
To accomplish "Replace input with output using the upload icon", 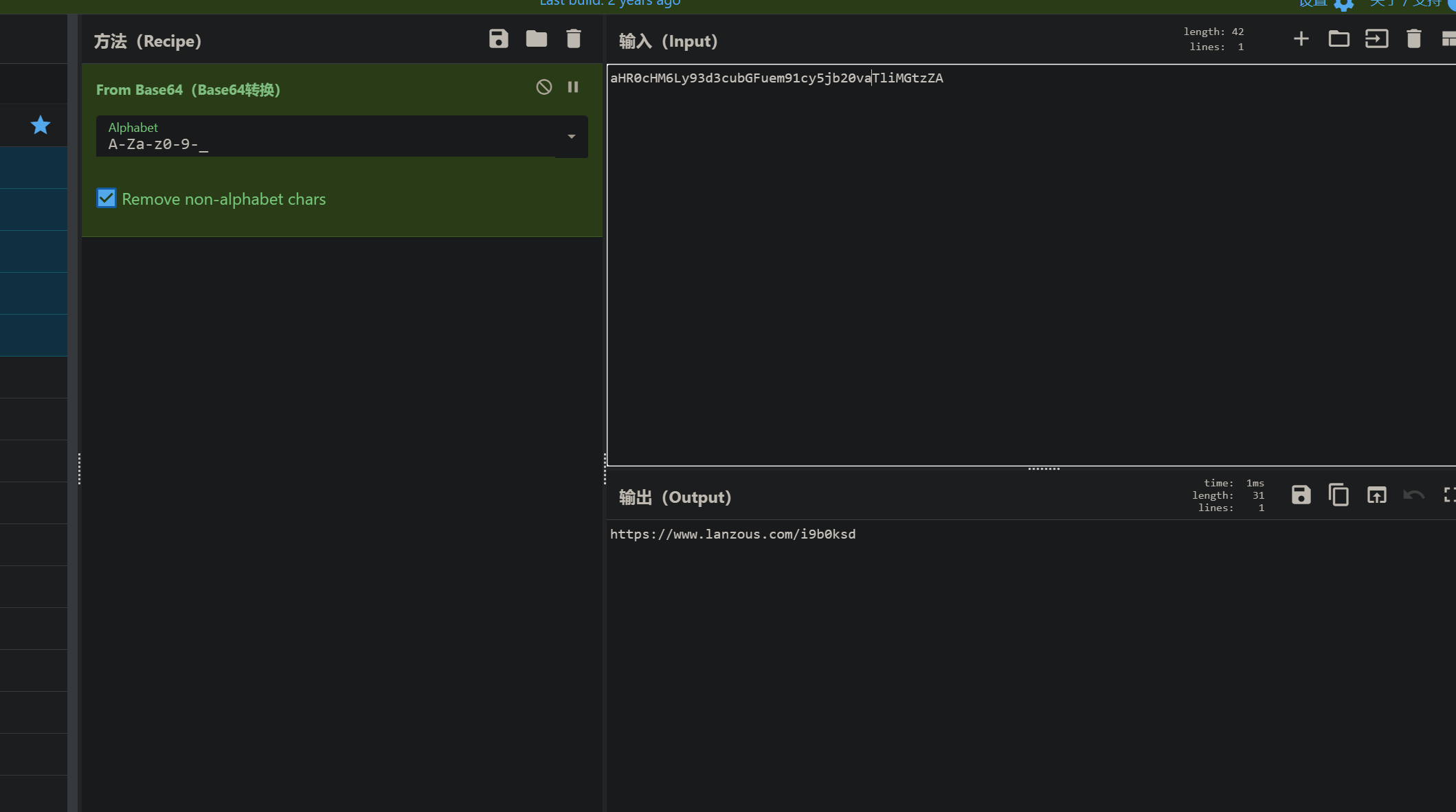I will pyautogui.click(x=1376, y=495).
